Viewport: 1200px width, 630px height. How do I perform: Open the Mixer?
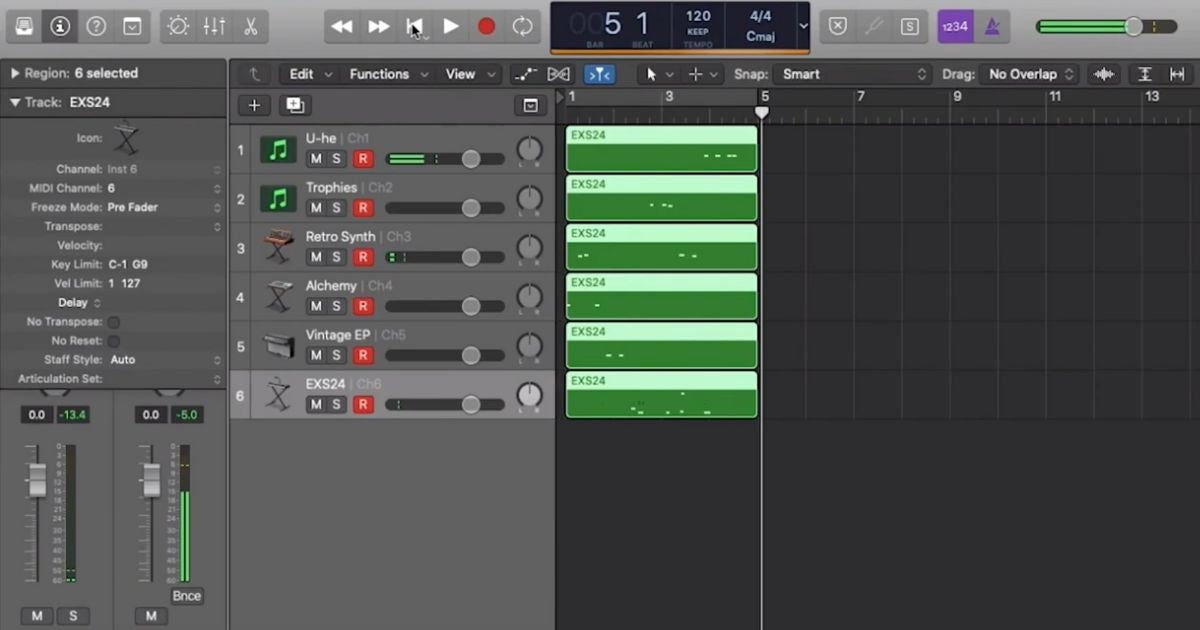(x=214, y=26)
